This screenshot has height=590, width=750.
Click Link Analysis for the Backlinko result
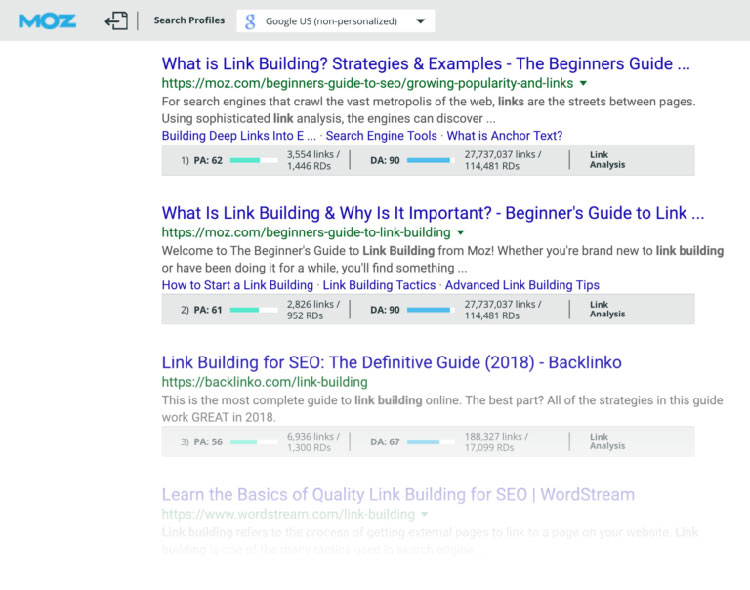coord(607,441)
